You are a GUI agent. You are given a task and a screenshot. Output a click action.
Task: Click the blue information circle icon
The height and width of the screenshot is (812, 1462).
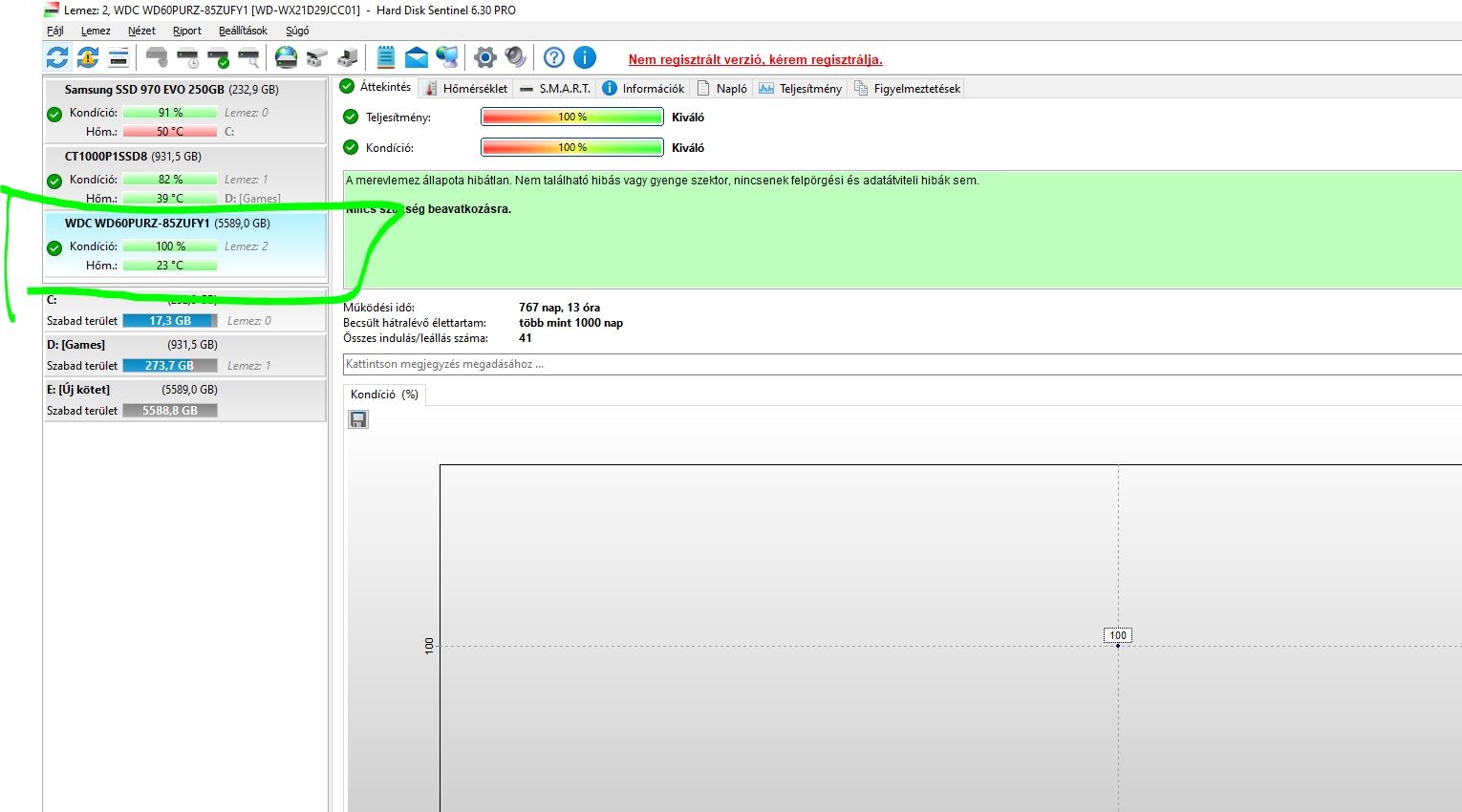point(585,57)
